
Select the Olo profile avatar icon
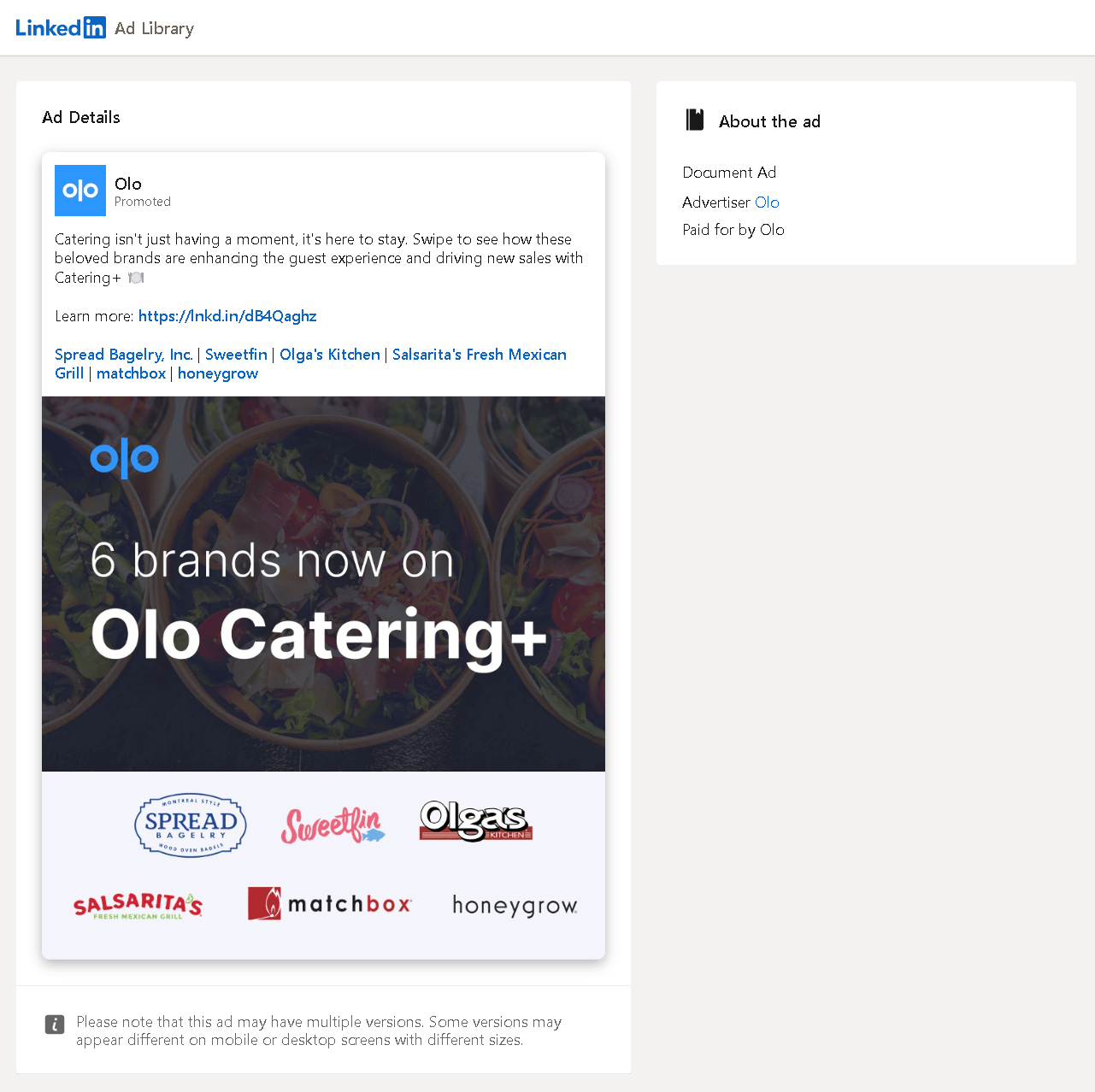79,191
